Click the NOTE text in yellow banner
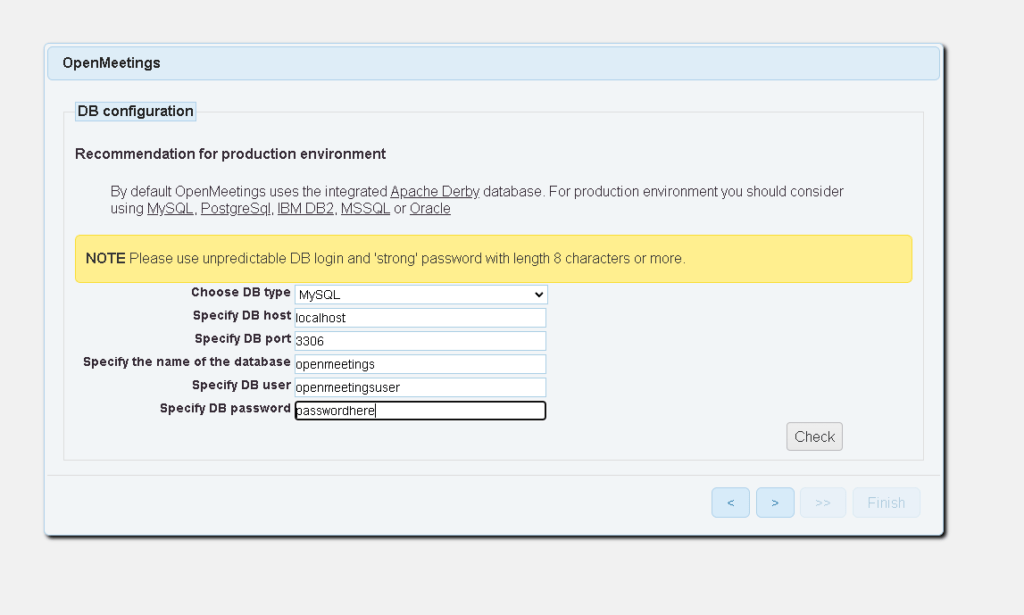 click(x=105, y=259)
